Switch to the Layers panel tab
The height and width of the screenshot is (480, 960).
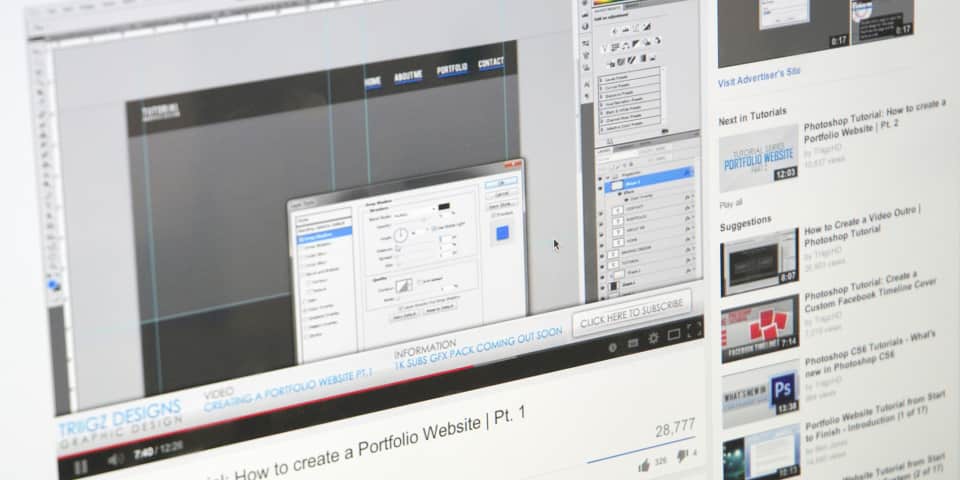click(x=603, y=151)
